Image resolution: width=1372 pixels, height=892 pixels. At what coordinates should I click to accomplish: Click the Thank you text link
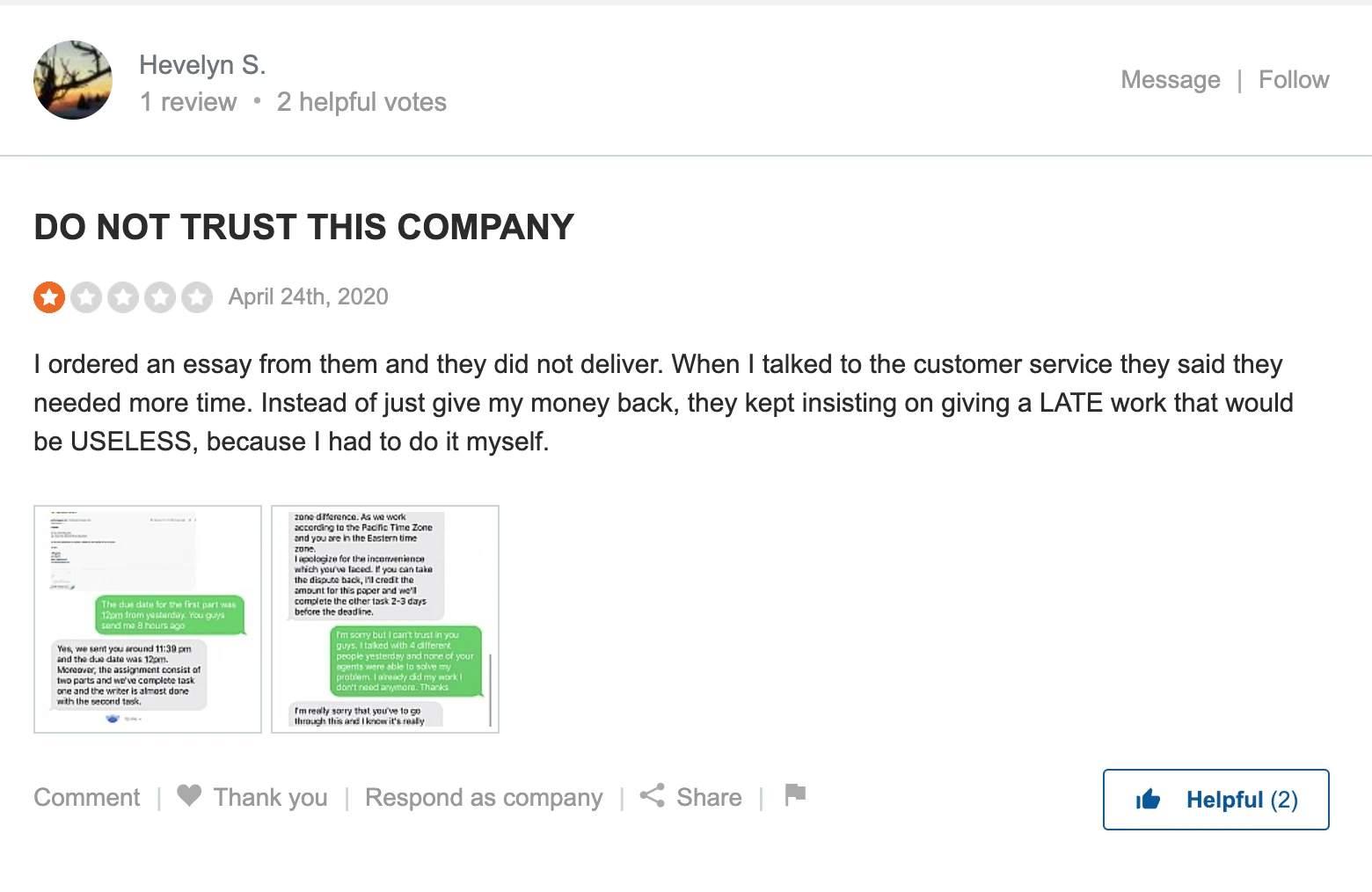(270, 798)
